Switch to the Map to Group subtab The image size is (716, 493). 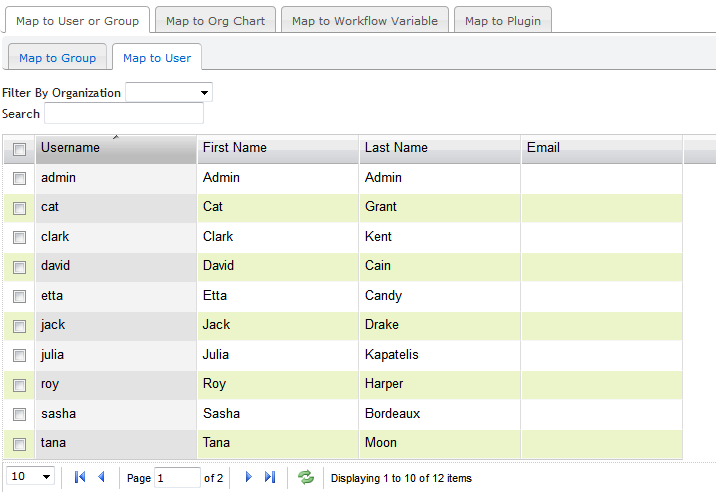click(57, 58)
